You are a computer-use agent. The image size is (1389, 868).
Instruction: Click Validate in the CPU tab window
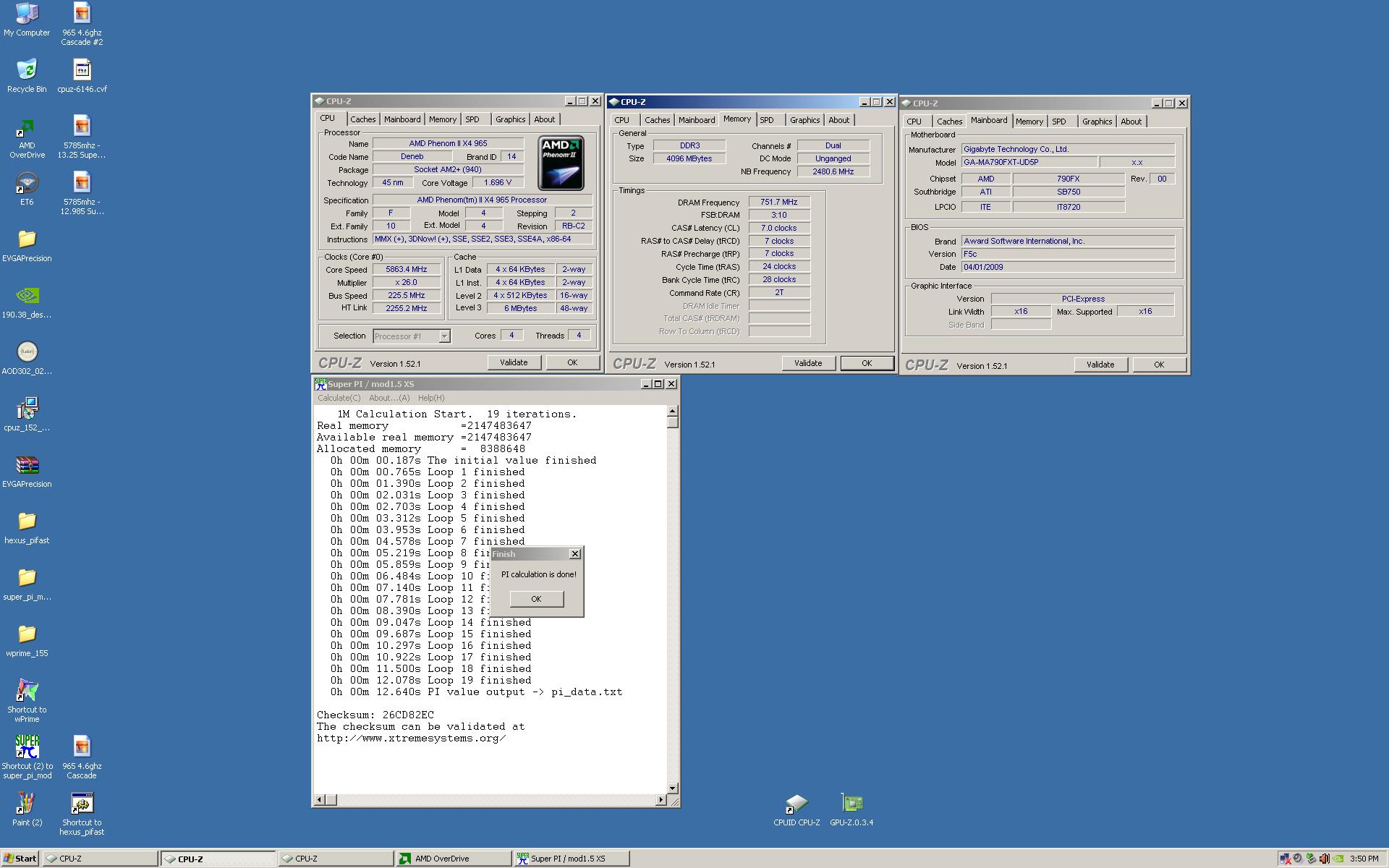click(x=514, y=362)
